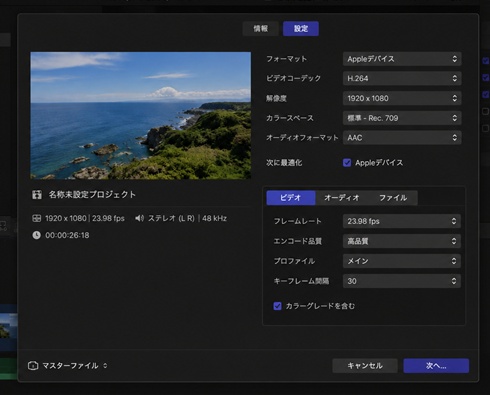Open the カラースペース Rec. 709 dropdown

pos(402,118)
